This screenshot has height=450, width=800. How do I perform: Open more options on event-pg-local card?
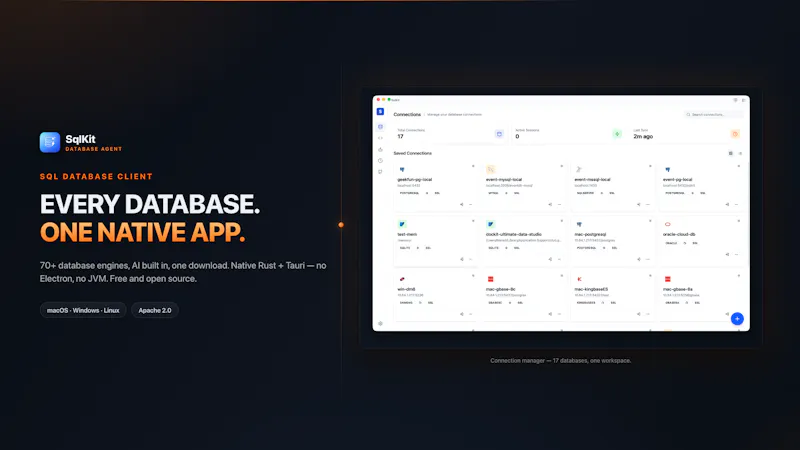pyautogui.click(x=736, y=205)
